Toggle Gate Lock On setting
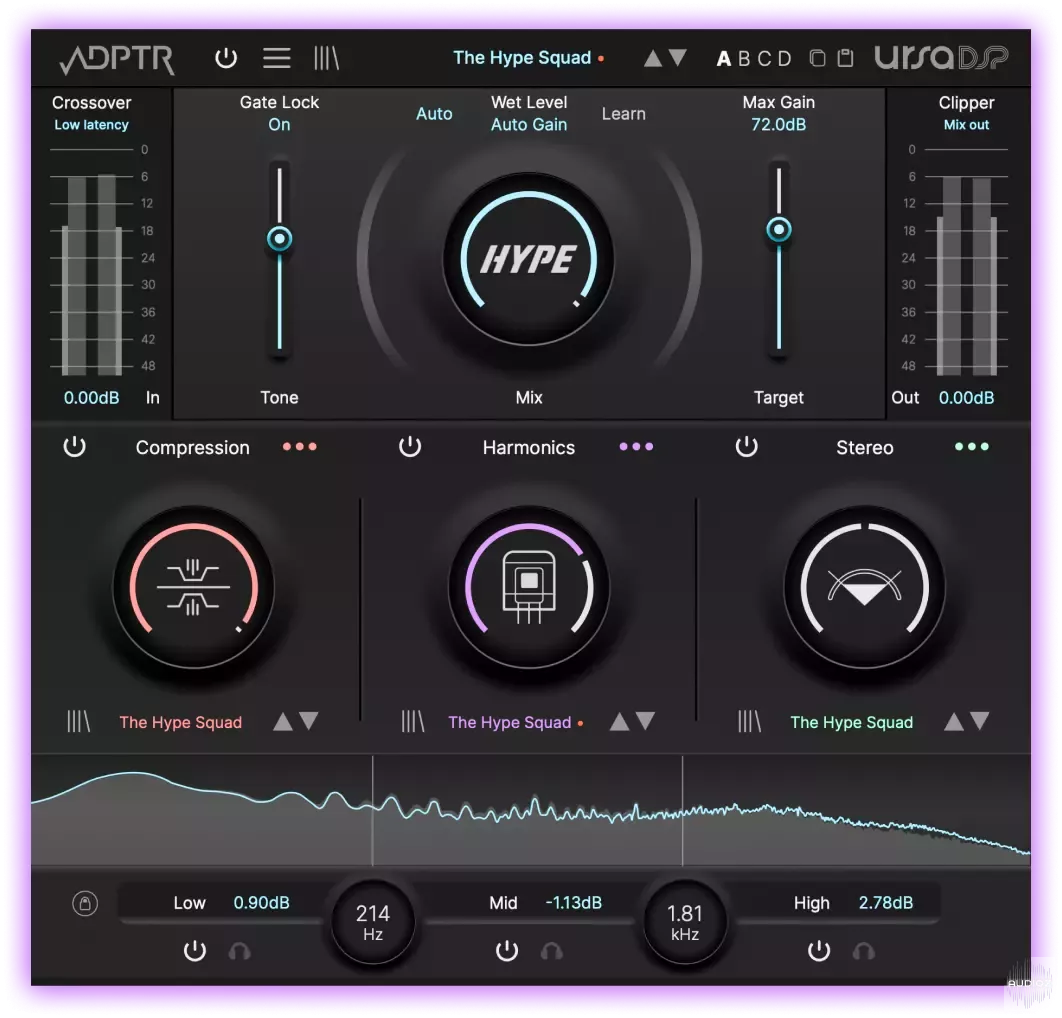Screen dimensions: 1062x1018 coord(279,125)
